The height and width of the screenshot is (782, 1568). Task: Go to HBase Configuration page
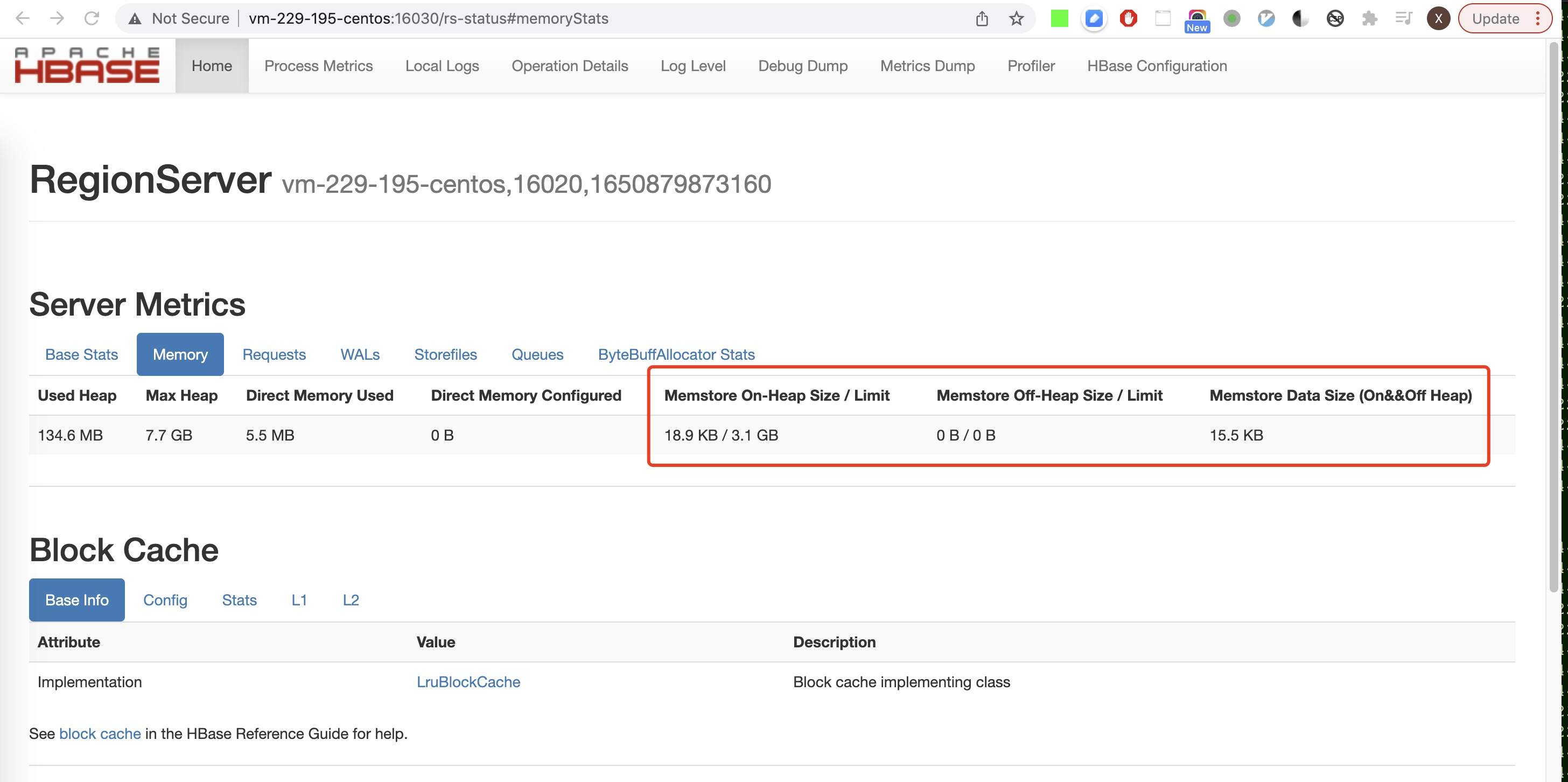[1157, 66]
